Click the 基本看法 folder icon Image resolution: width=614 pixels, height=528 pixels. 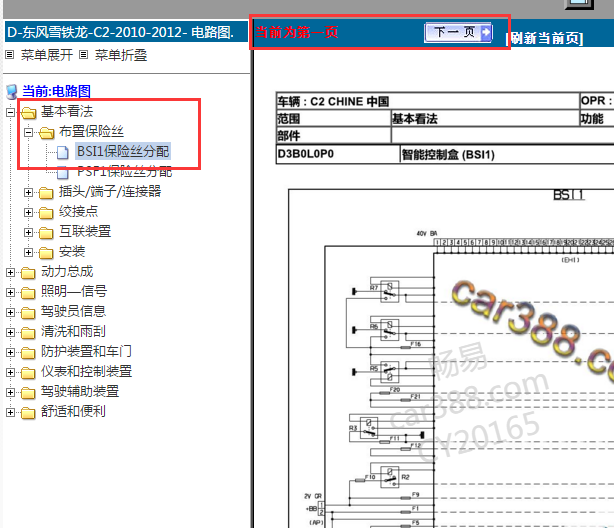point(29,112)
